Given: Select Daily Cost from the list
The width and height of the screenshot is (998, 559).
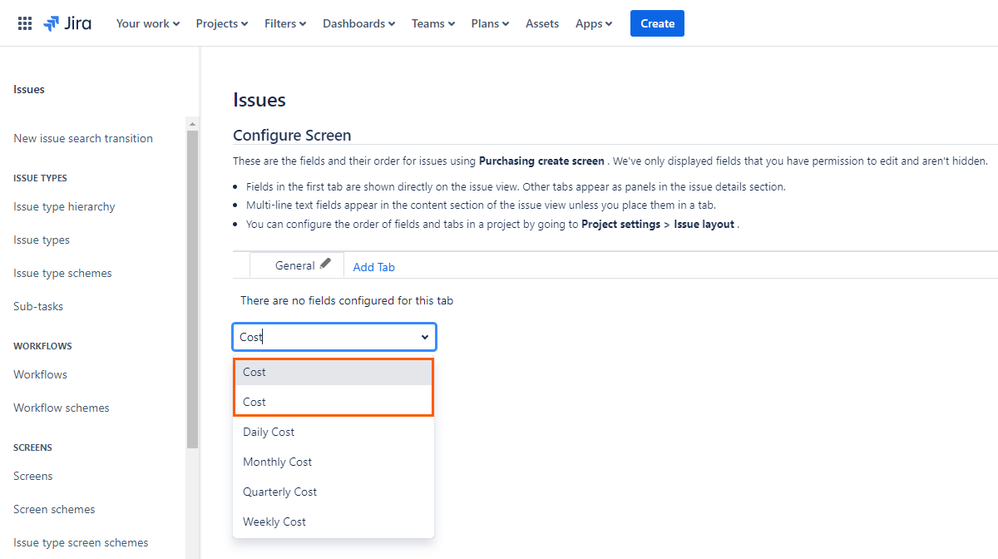Looking at the screenshot, I should point(334,432).
